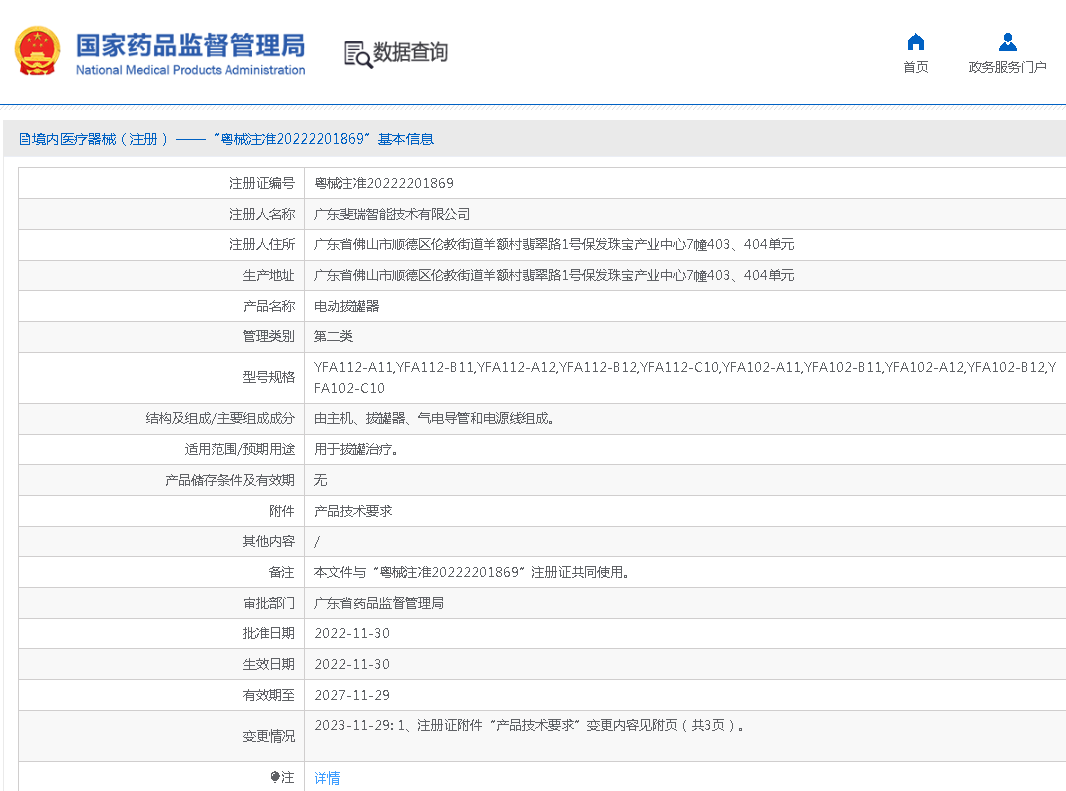Screen dimensions: 1066x791
Task: Click registrant name 广东斐瑞智能技术有限公司
Action: pyautogui.click(x=392, y=214)
